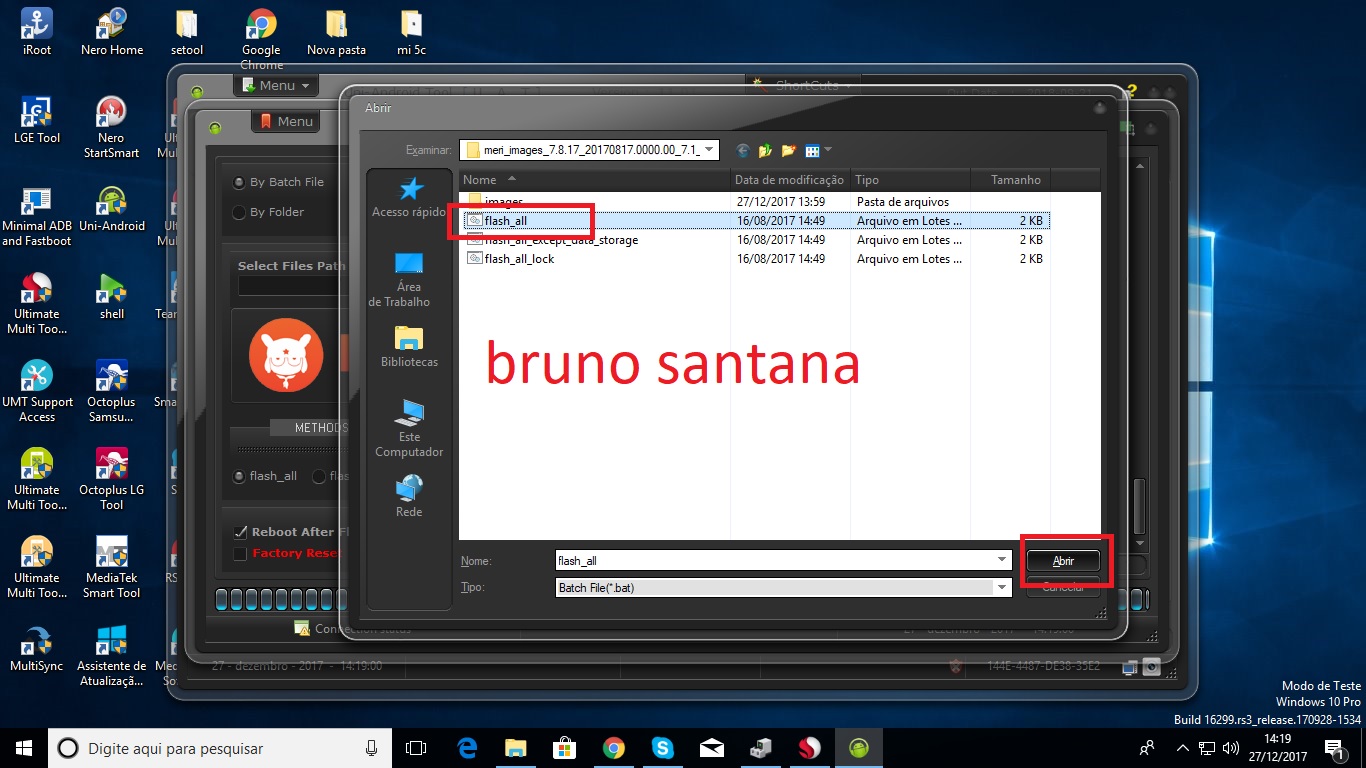Open Skype from taskbar
Image resolution: width=1366 pixels, height=768 pixels.
662,748
